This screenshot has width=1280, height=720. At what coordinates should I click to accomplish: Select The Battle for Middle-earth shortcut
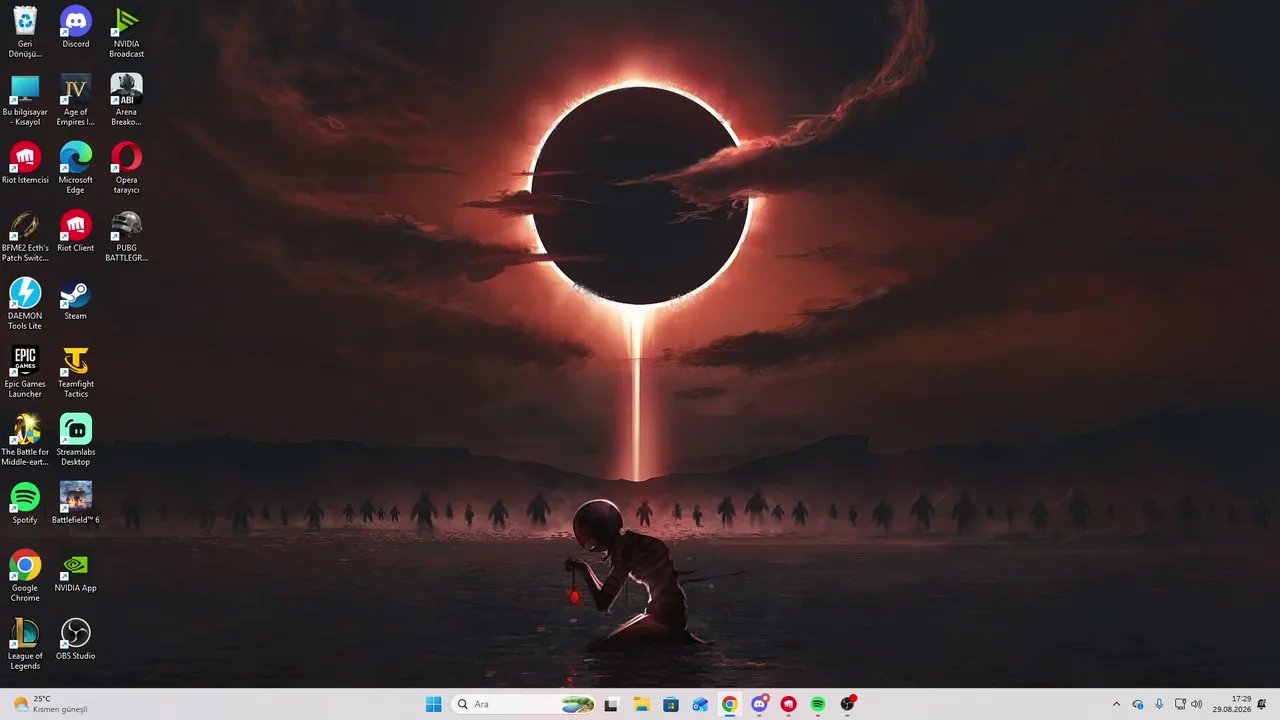(25, 440)
